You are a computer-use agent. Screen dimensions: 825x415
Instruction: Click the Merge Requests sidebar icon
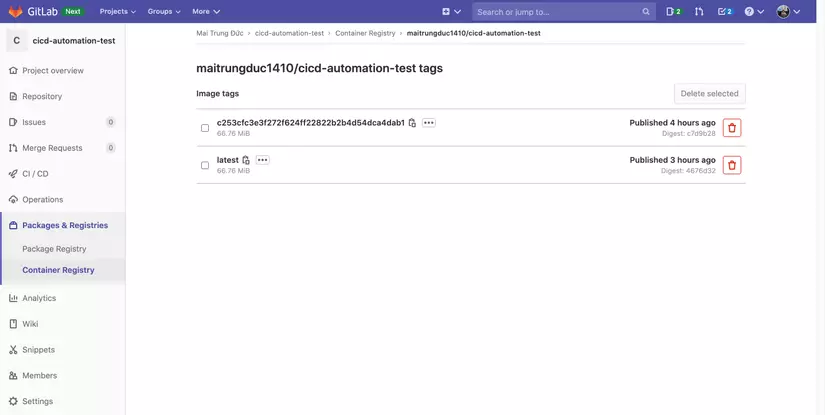[13, 148]
